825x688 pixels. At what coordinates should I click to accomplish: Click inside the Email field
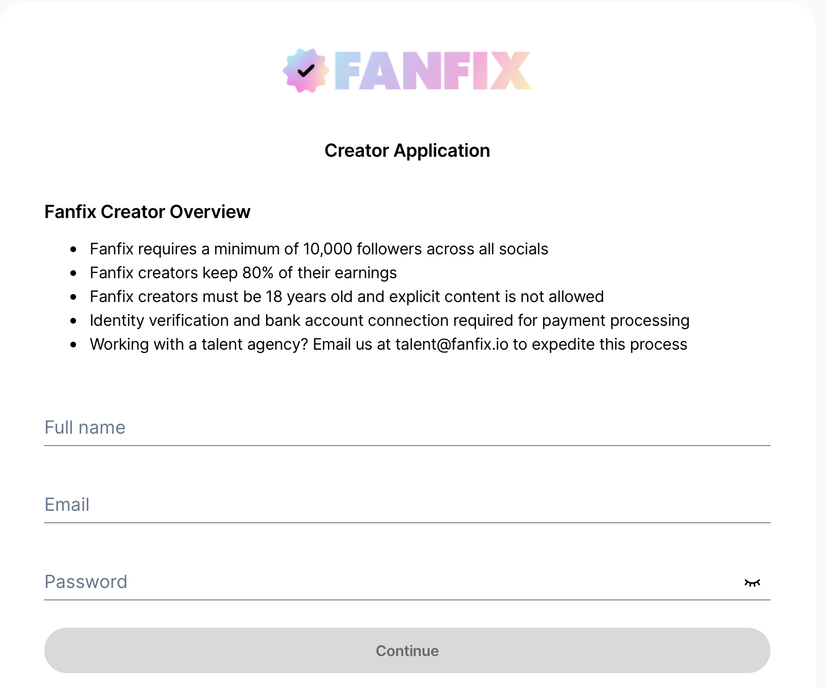pyautogui.click(x=400, y=505)
